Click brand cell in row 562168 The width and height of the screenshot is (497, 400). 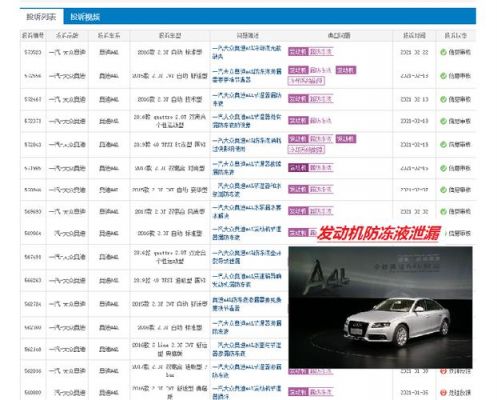[67, 349]
